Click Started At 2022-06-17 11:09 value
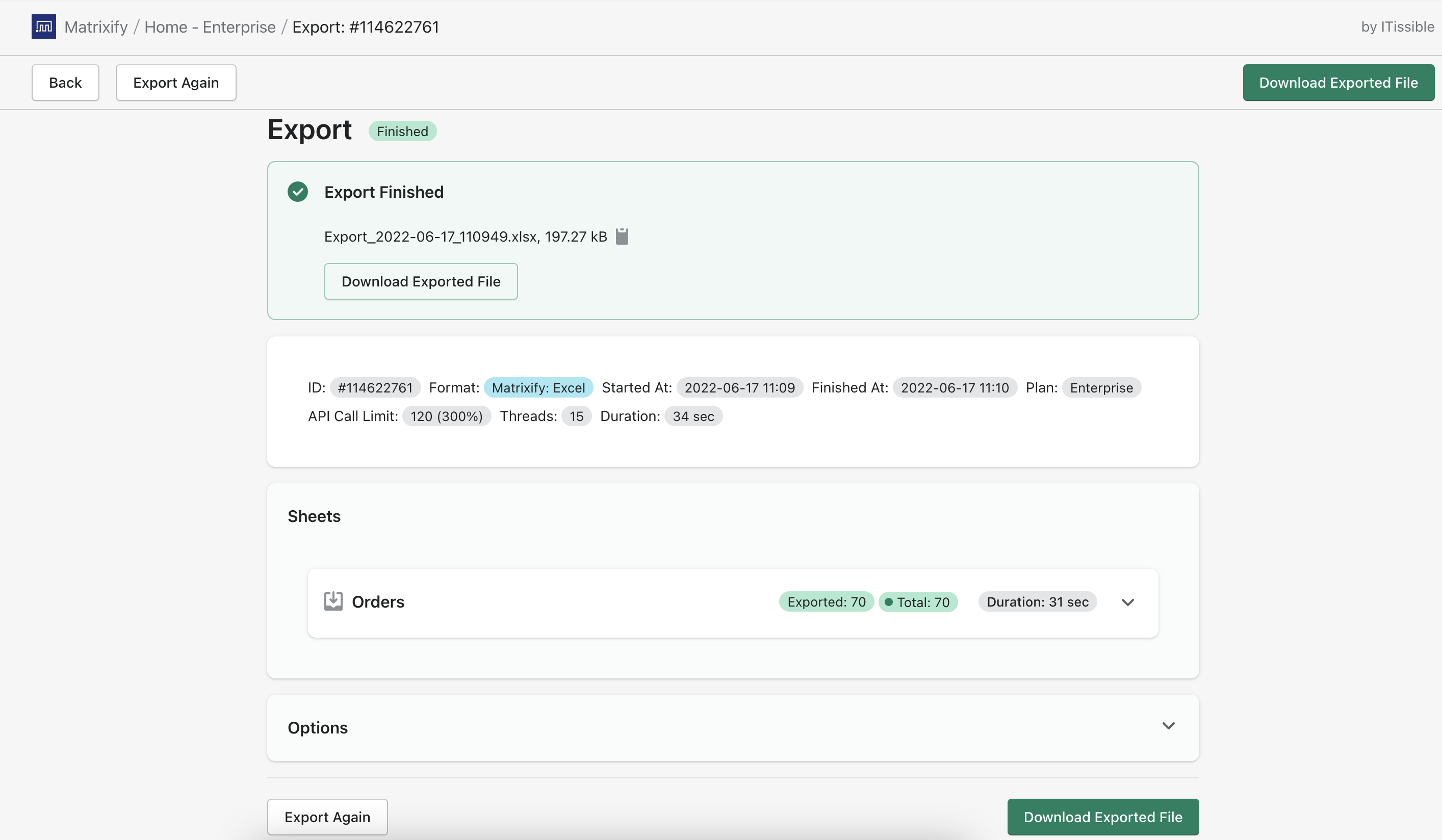Image resolution: width=1442 pixels, height=840 pixels. pos(739,387)
